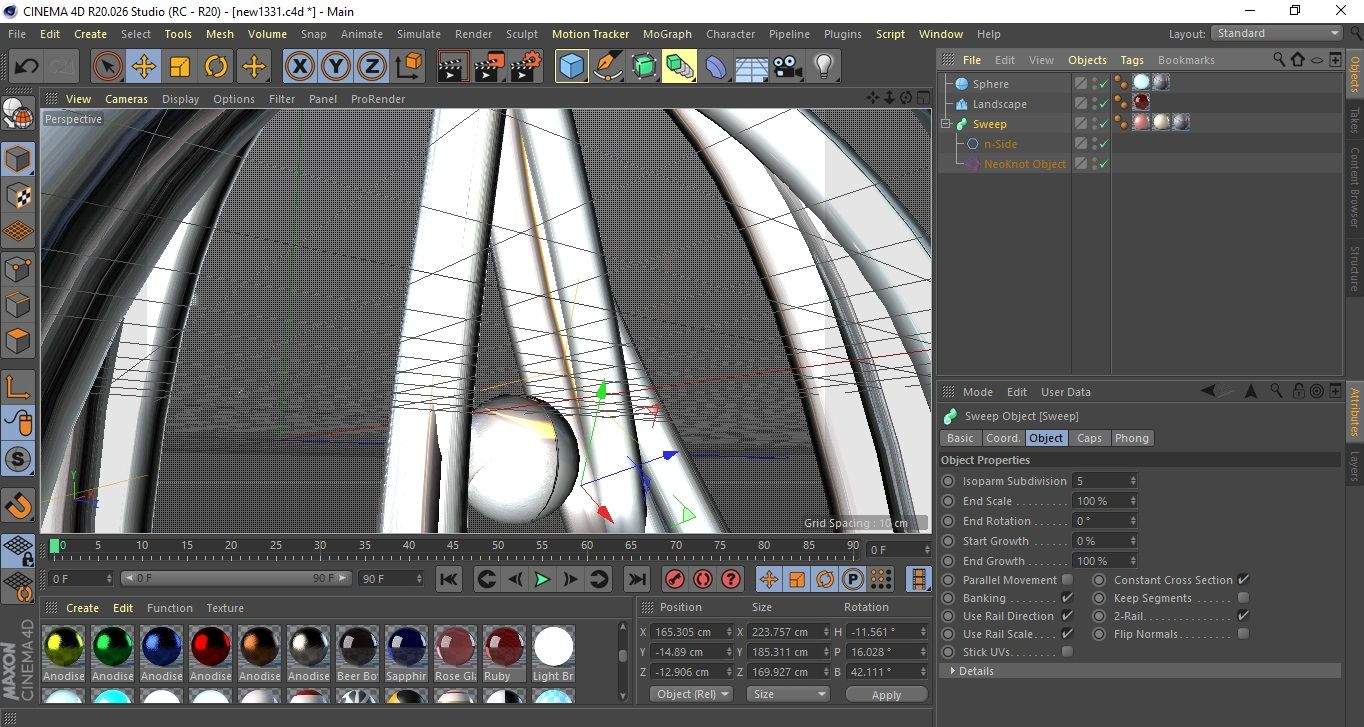Viewport: 1364px width, 727px height.
Task: Toggle Autokeying button
Action: (x=703, y=579)
